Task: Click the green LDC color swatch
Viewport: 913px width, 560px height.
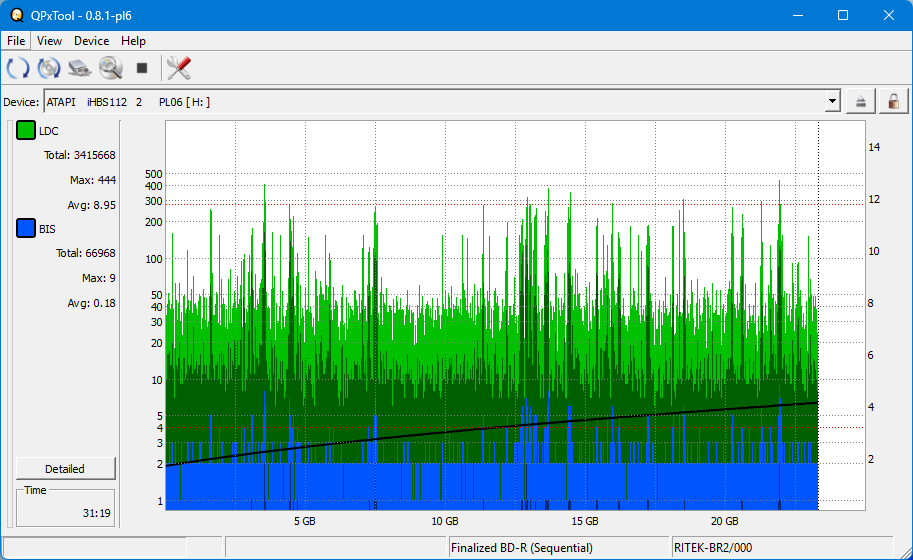Action: coord(26,131)
